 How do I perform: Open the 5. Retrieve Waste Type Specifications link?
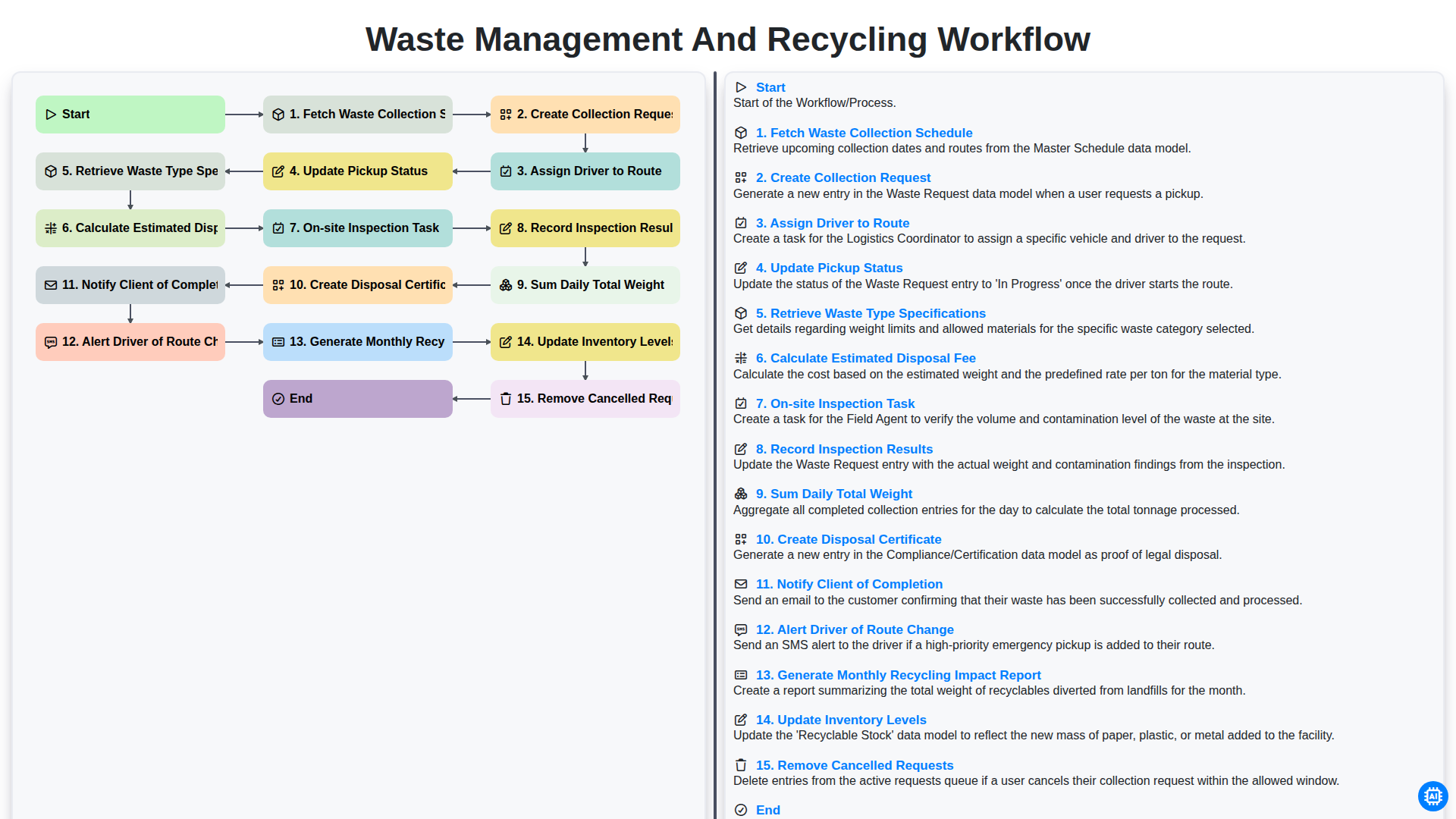tap(871, 313)
